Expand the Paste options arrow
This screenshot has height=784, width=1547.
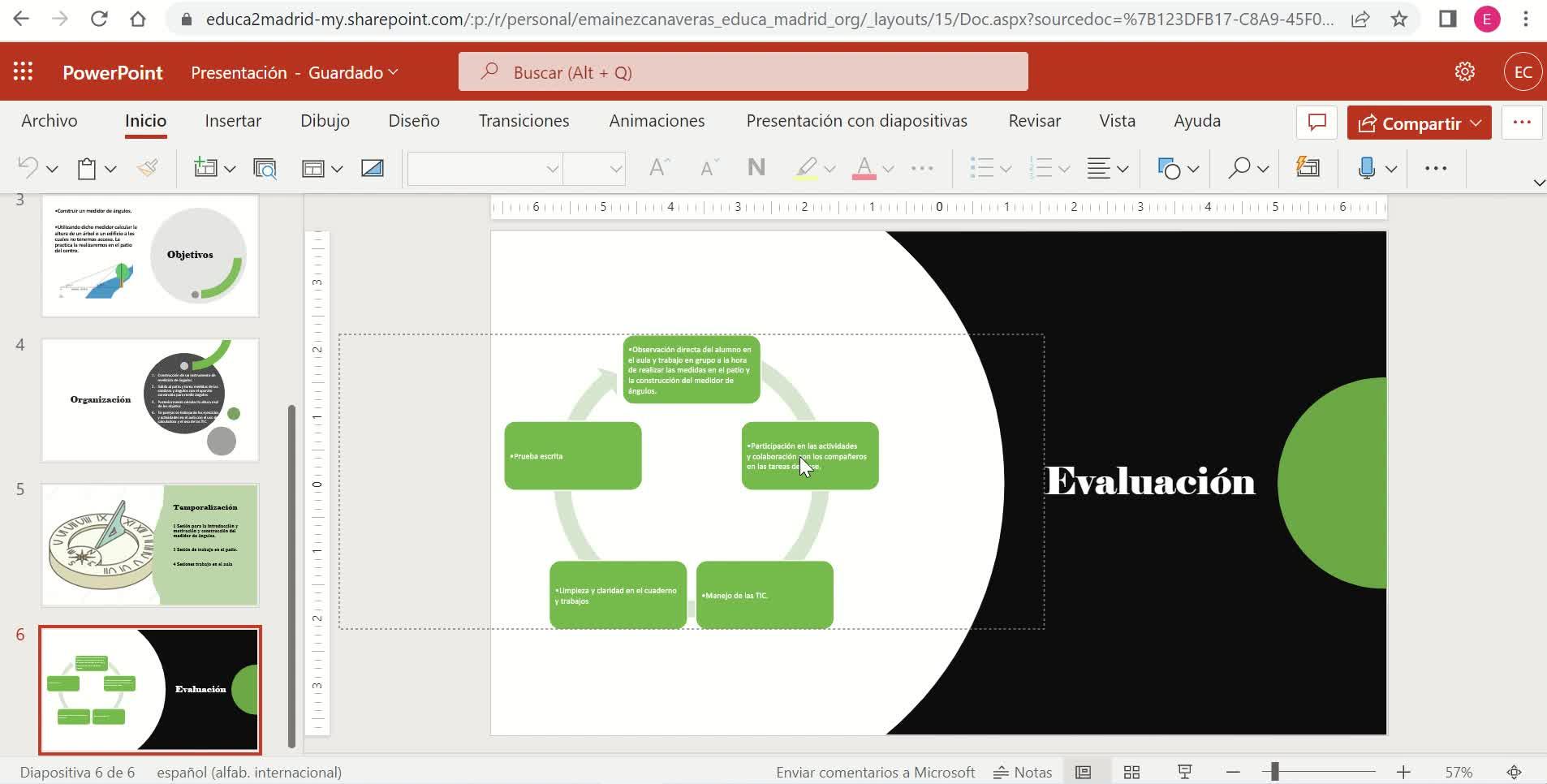click(110, 169)
